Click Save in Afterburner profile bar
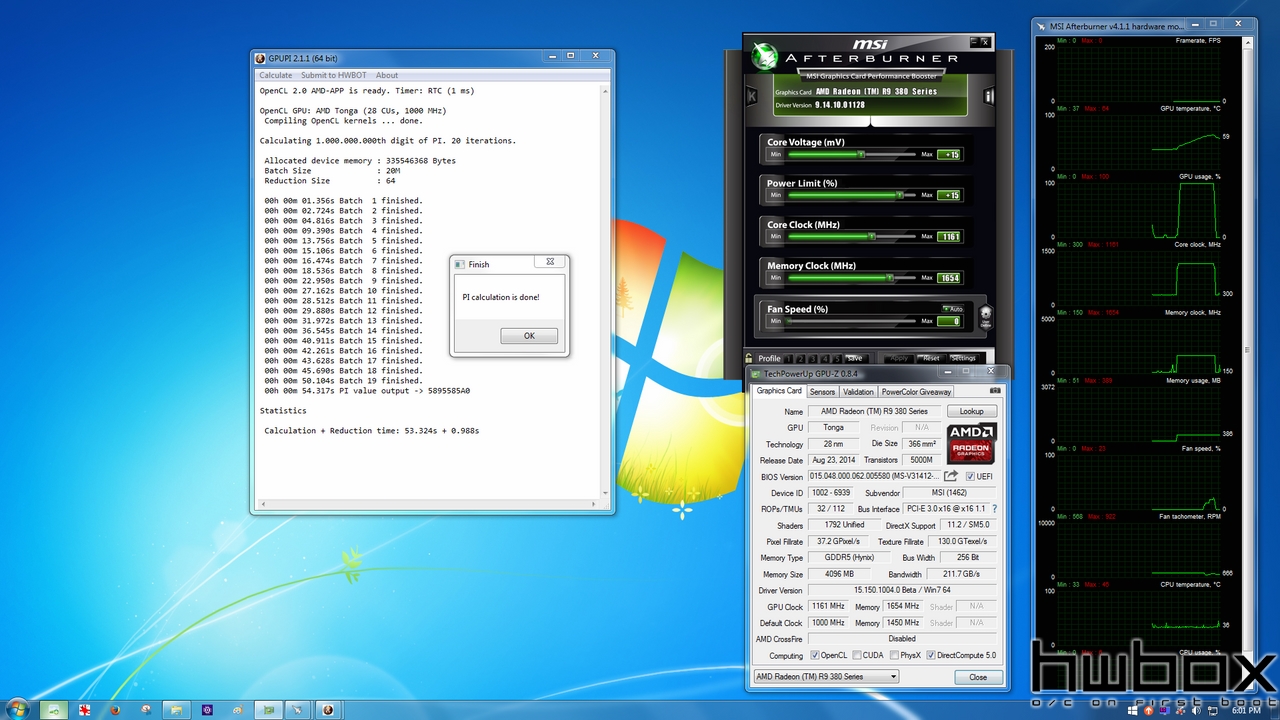 point(856,358)
